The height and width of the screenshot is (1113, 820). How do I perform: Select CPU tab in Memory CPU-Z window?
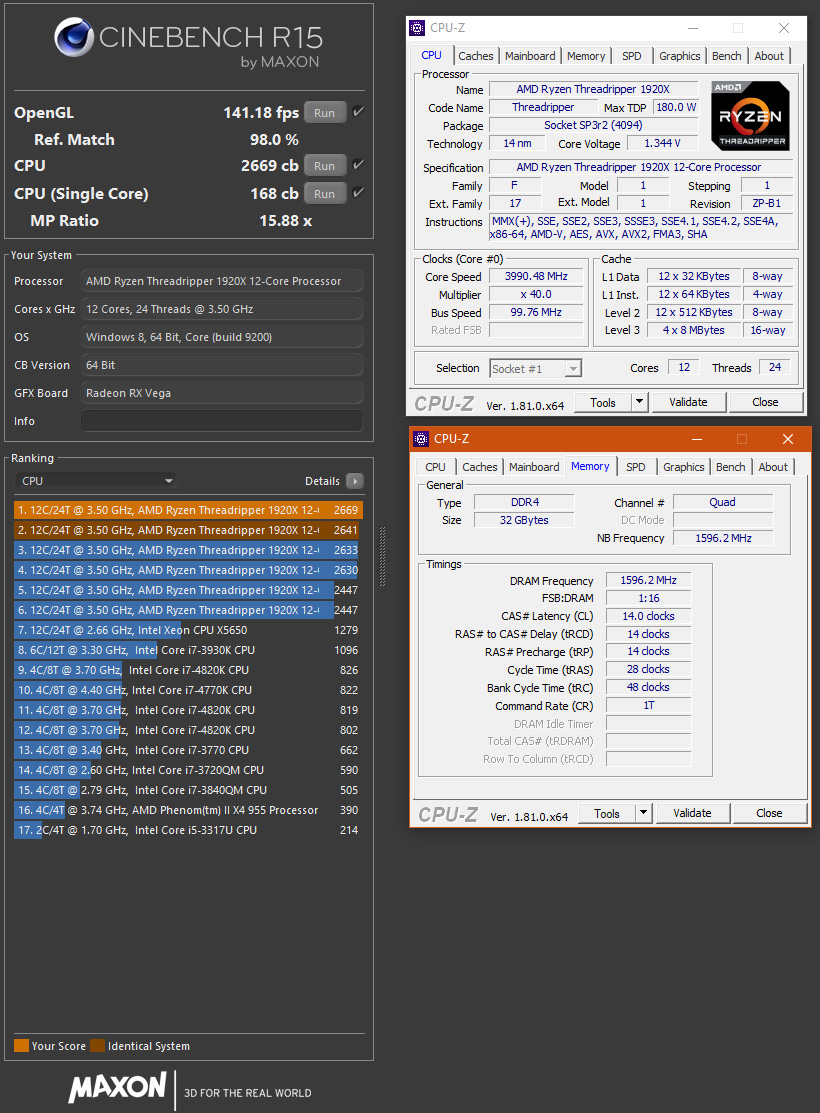pos(435,467)
